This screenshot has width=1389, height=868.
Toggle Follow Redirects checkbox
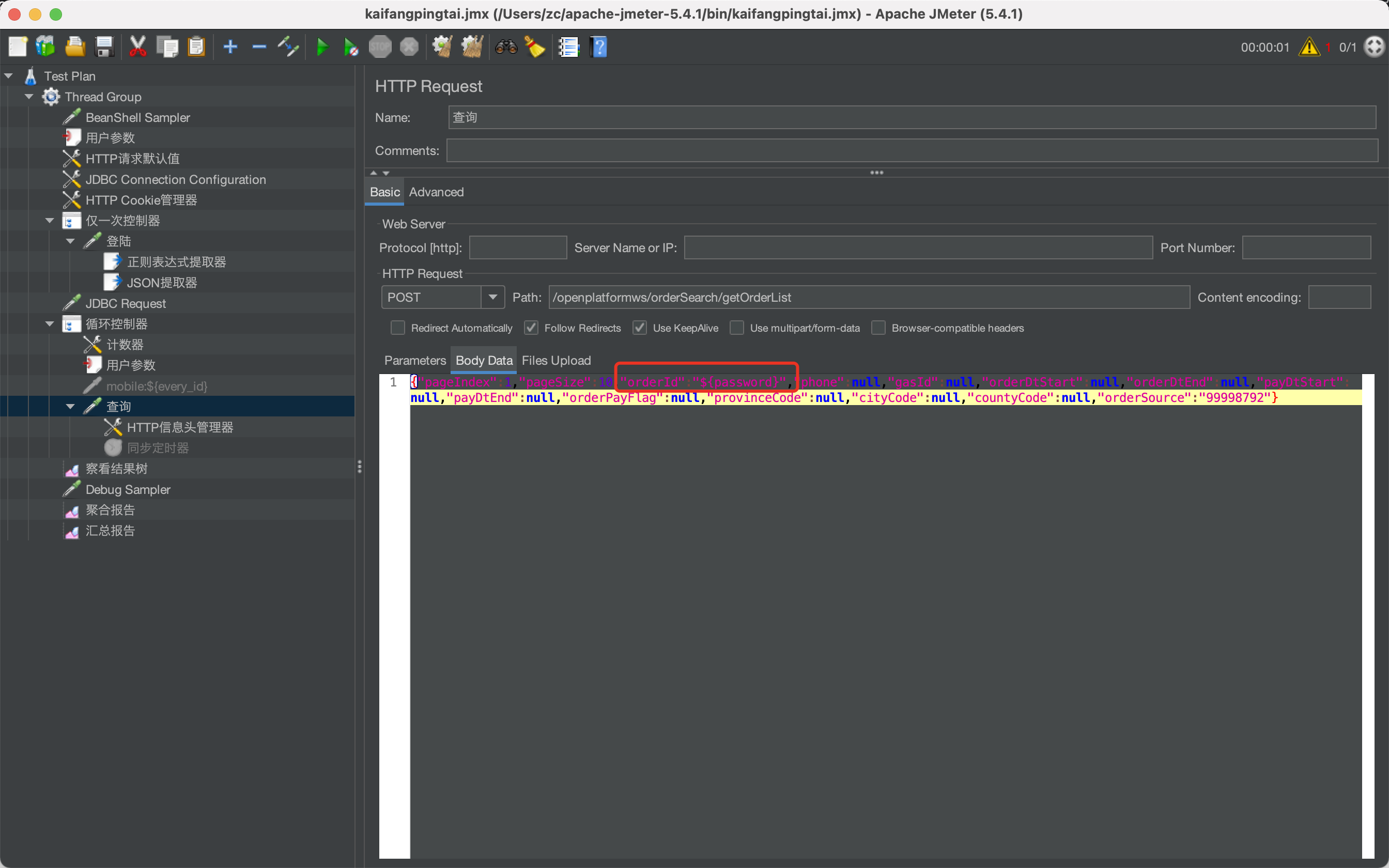point(531,328)
